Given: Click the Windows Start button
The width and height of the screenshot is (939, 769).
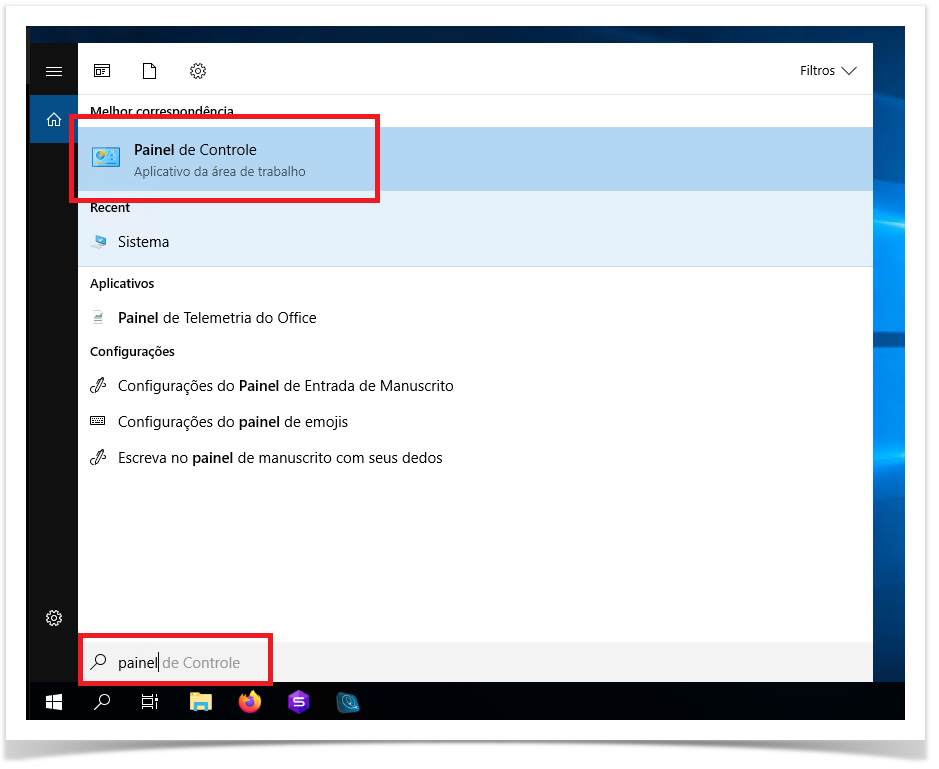Looking at the screenshot, I should (54, 702).
